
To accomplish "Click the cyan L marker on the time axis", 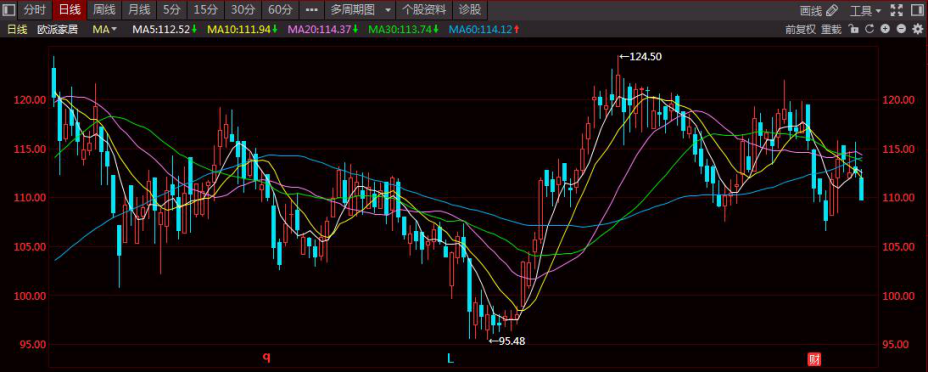I will pyautogui.click(x=450, y=358).
